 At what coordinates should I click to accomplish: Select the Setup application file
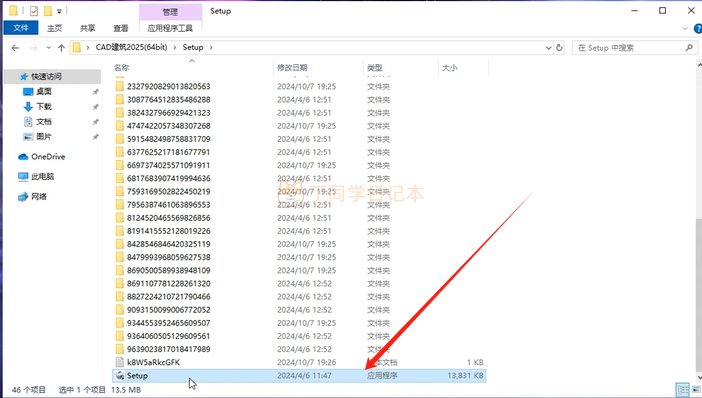(x=299, y=376)
